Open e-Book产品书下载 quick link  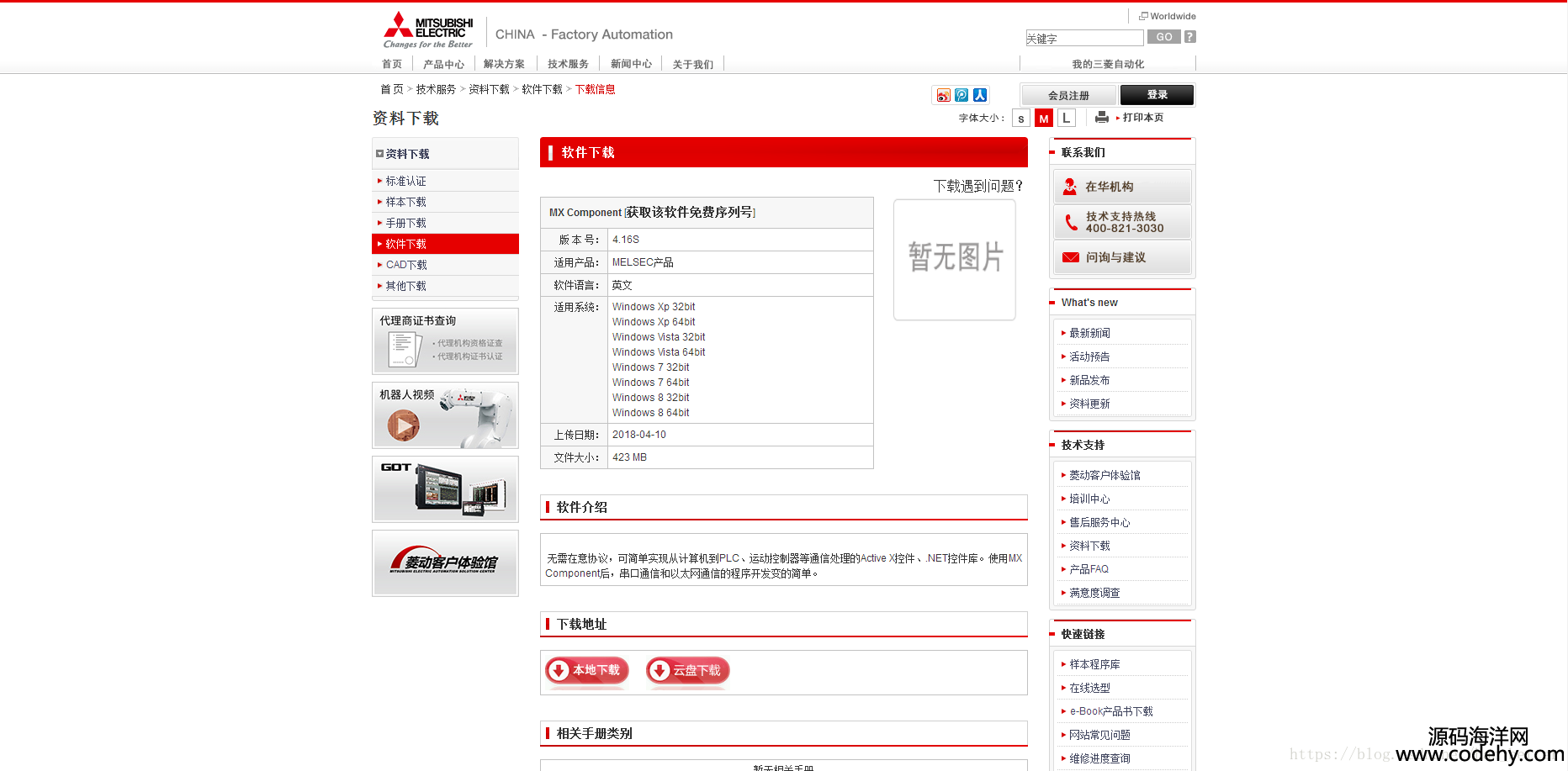1111,711
